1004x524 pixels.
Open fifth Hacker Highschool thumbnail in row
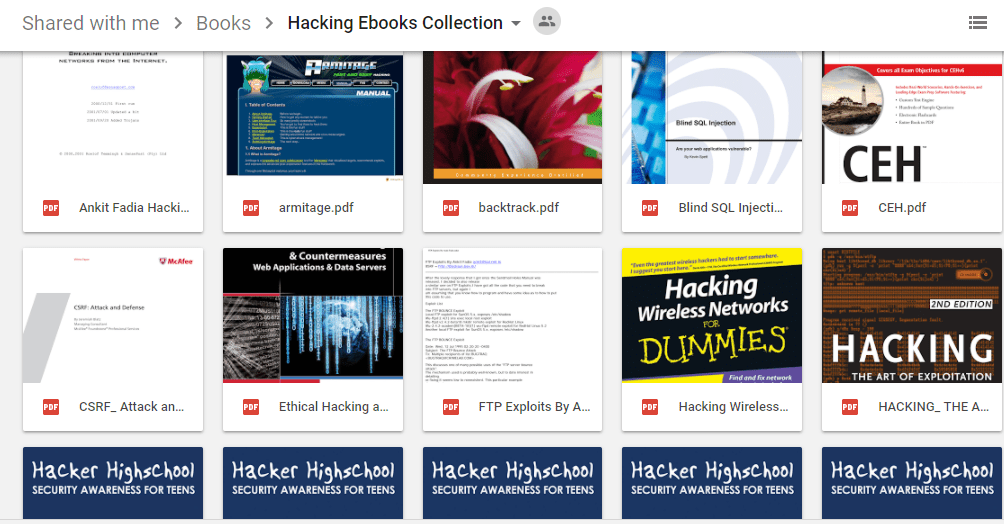tap(912, 483)
